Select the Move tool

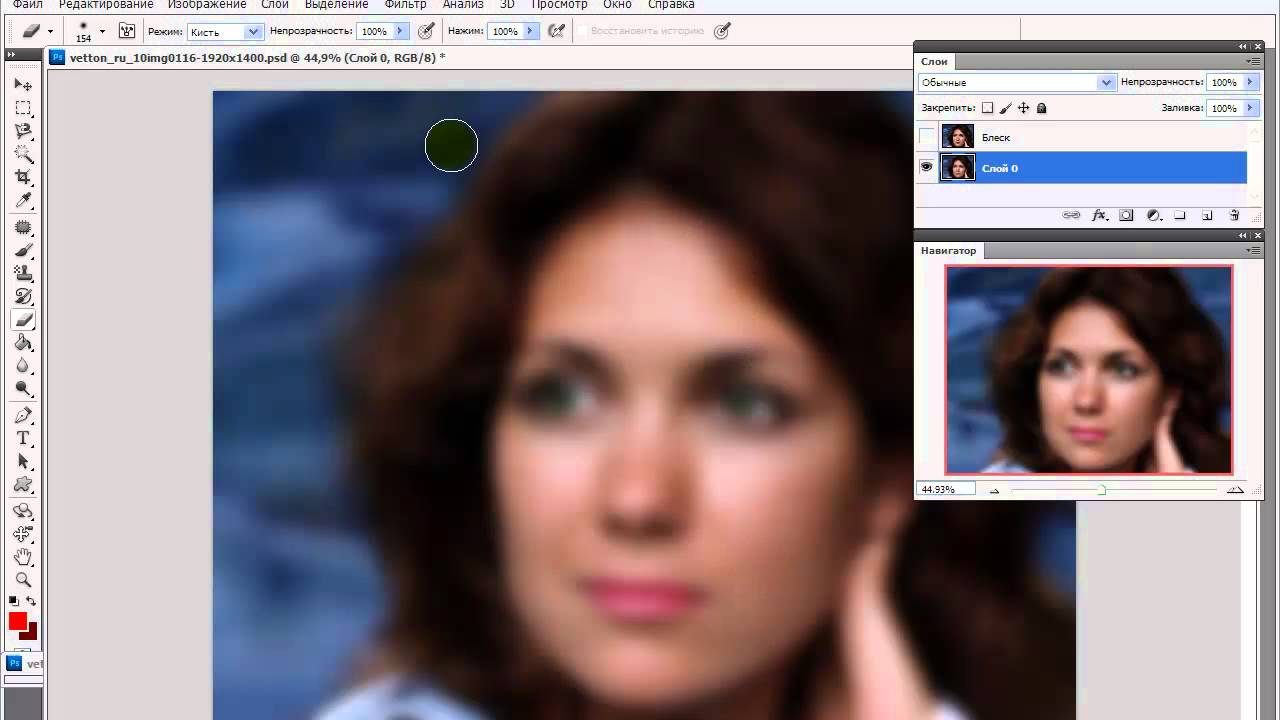[23, 85]
